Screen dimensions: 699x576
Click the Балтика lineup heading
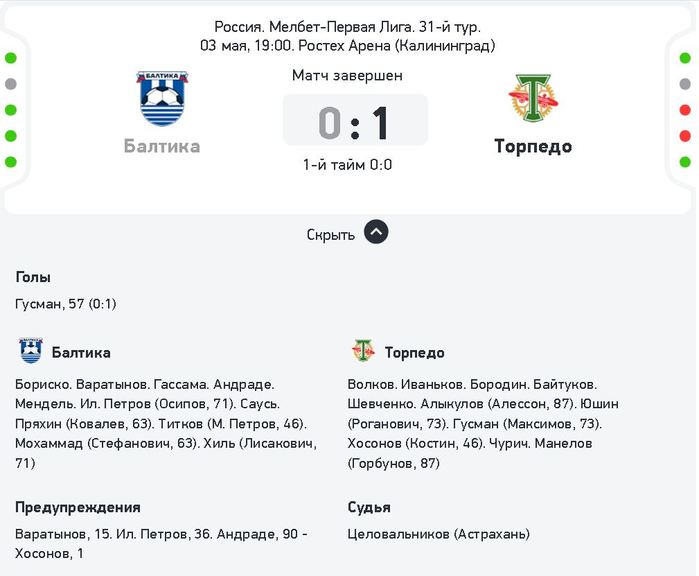[81, 353]
